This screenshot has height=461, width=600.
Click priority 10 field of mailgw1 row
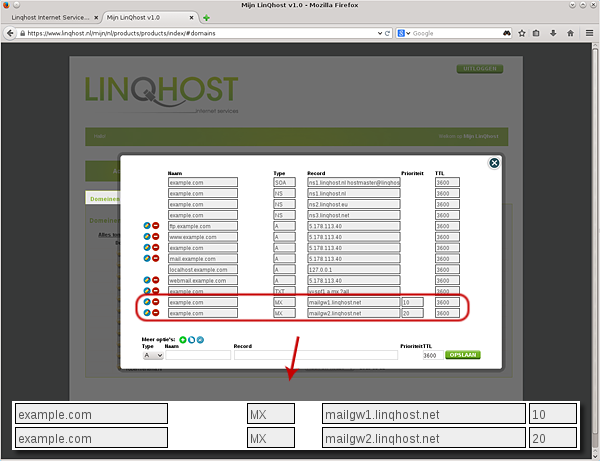click(x=412, y=302)
